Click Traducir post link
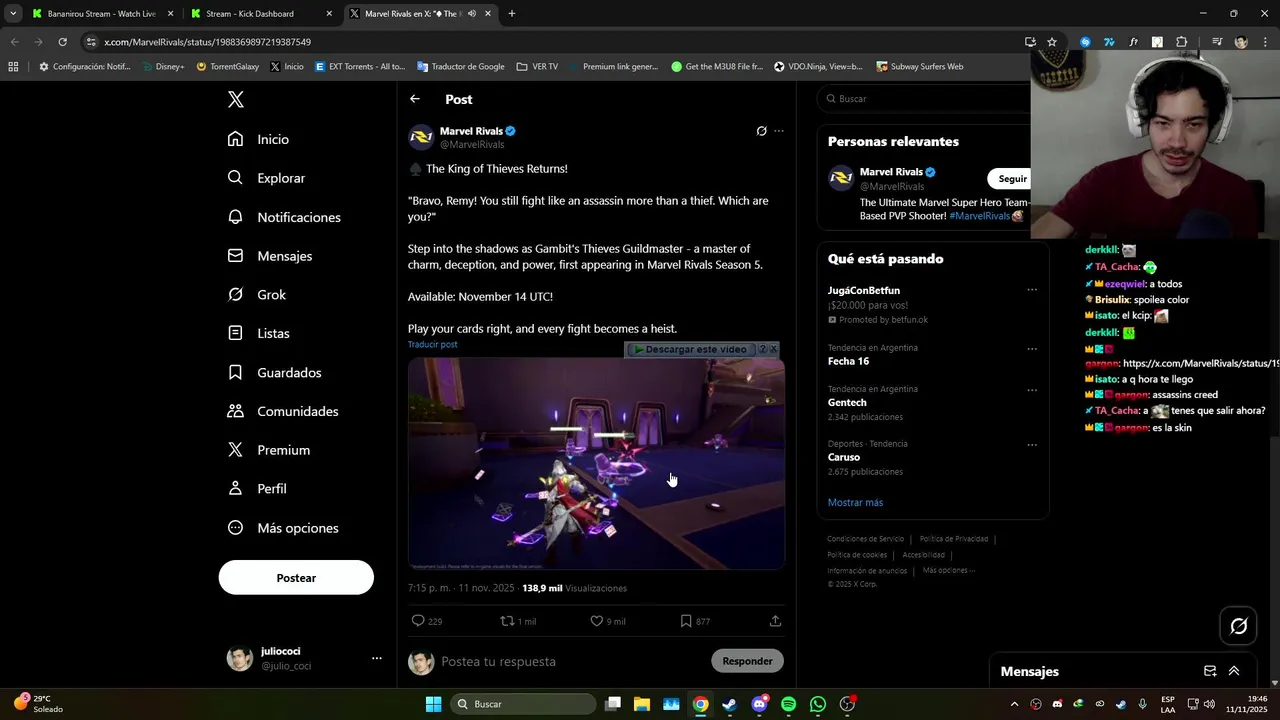 point(432,344)
